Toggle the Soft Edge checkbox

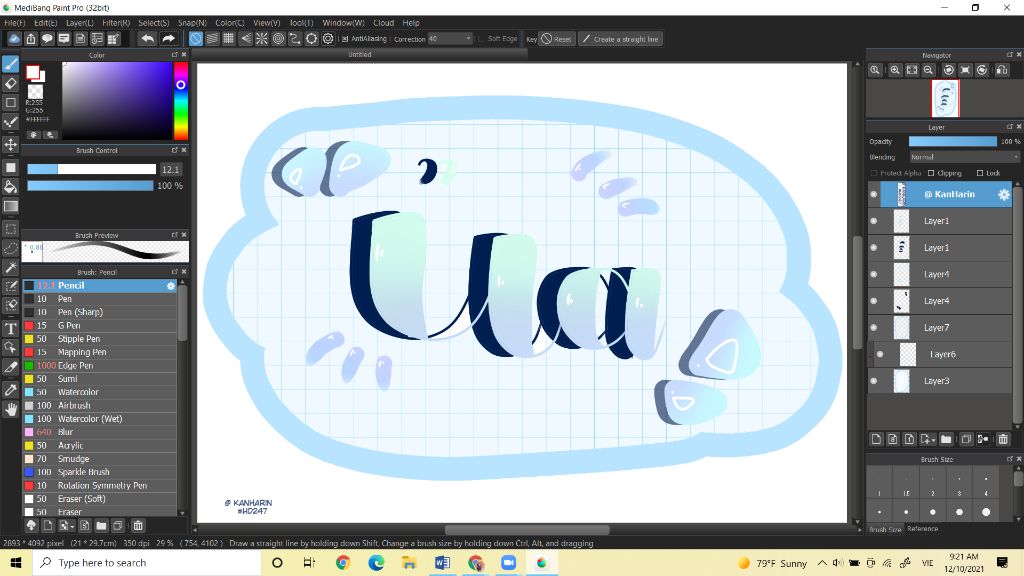(481, 39)
